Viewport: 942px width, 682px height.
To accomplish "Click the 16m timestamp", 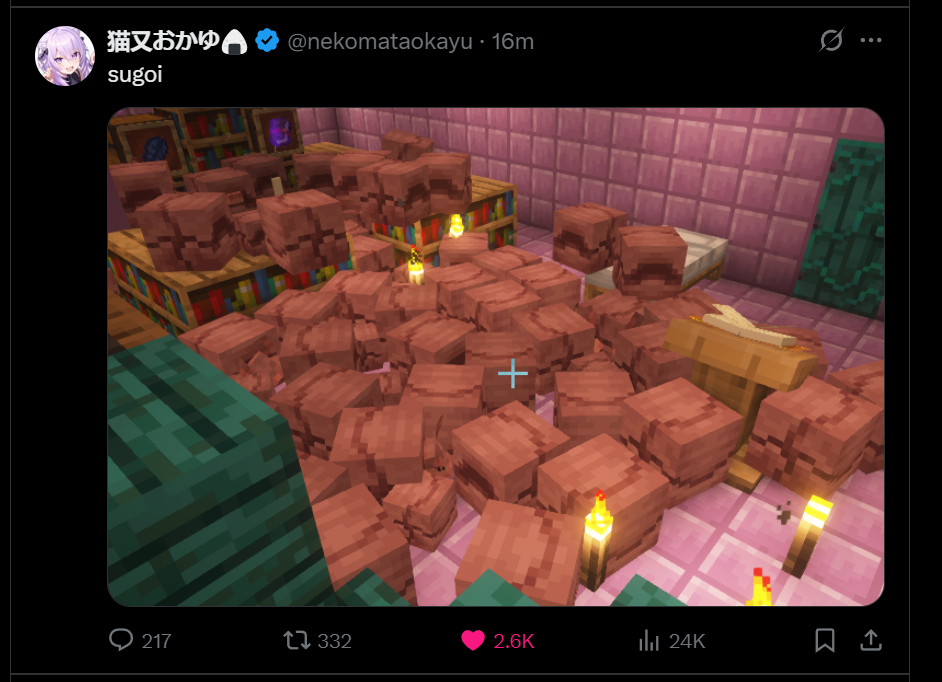I will pos(512,41).
